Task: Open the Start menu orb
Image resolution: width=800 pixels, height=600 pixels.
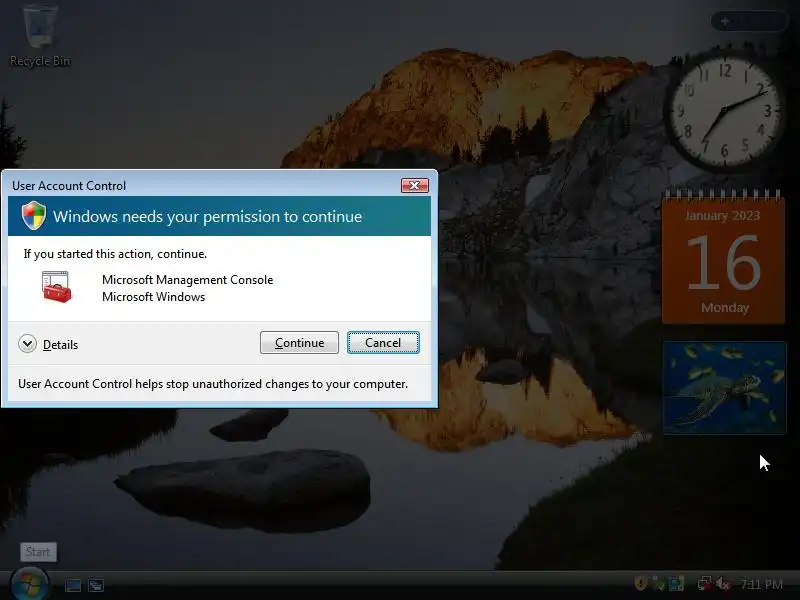Action: [30, 585]
